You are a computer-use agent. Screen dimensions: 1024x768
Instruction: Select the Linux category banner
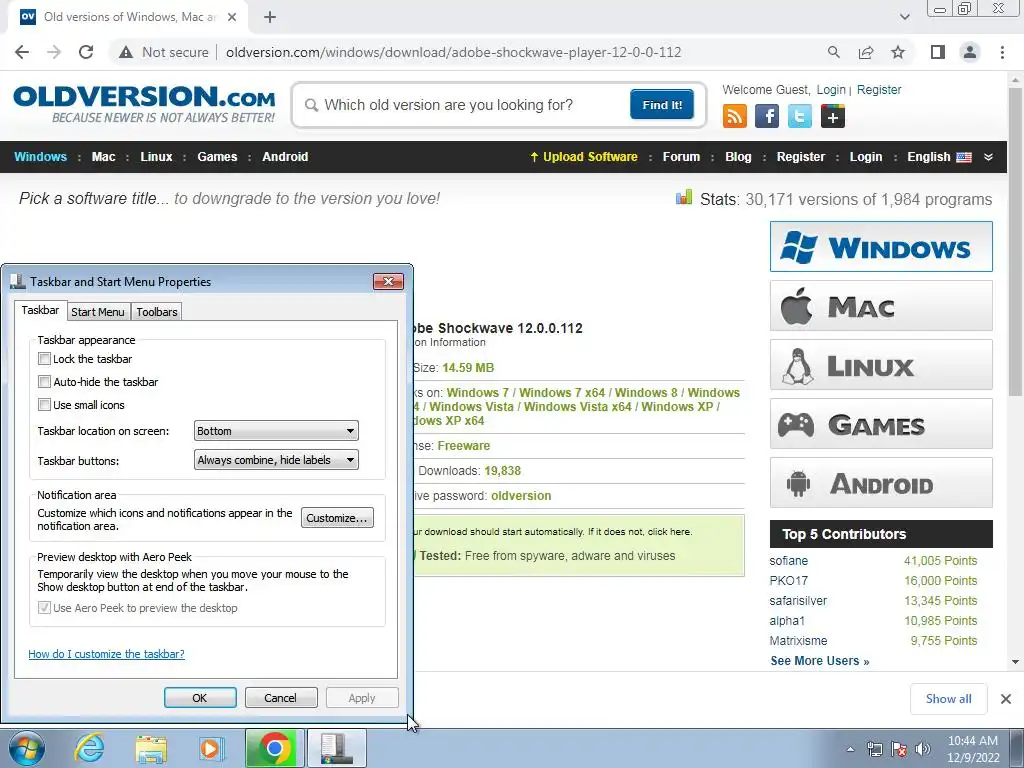(x=881, y=364)
